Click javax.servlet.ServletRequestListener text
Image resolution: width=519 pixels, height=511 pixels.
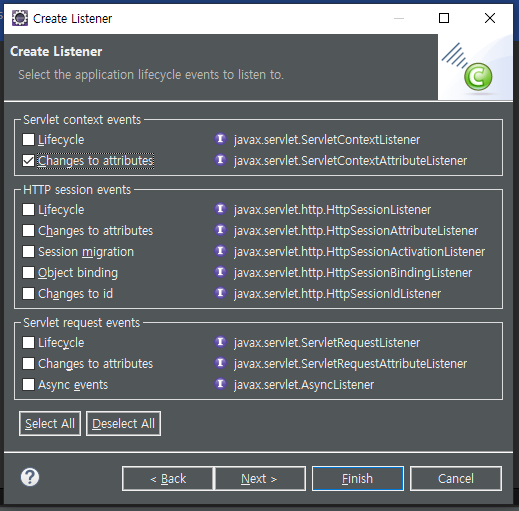pyautogui.click(x=327, y=343)
